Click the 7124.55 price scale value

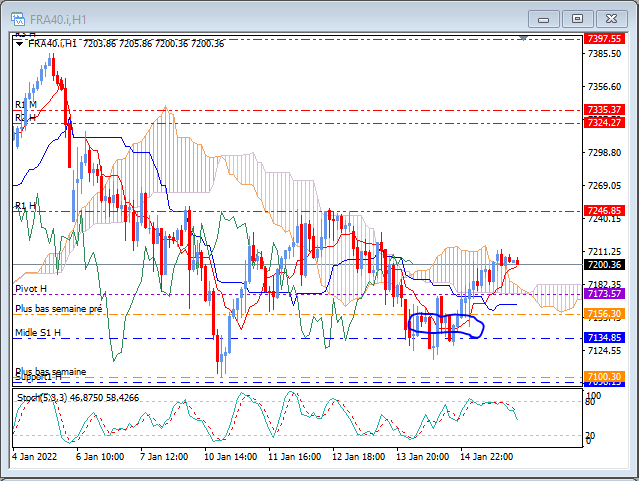coord(604,351)
